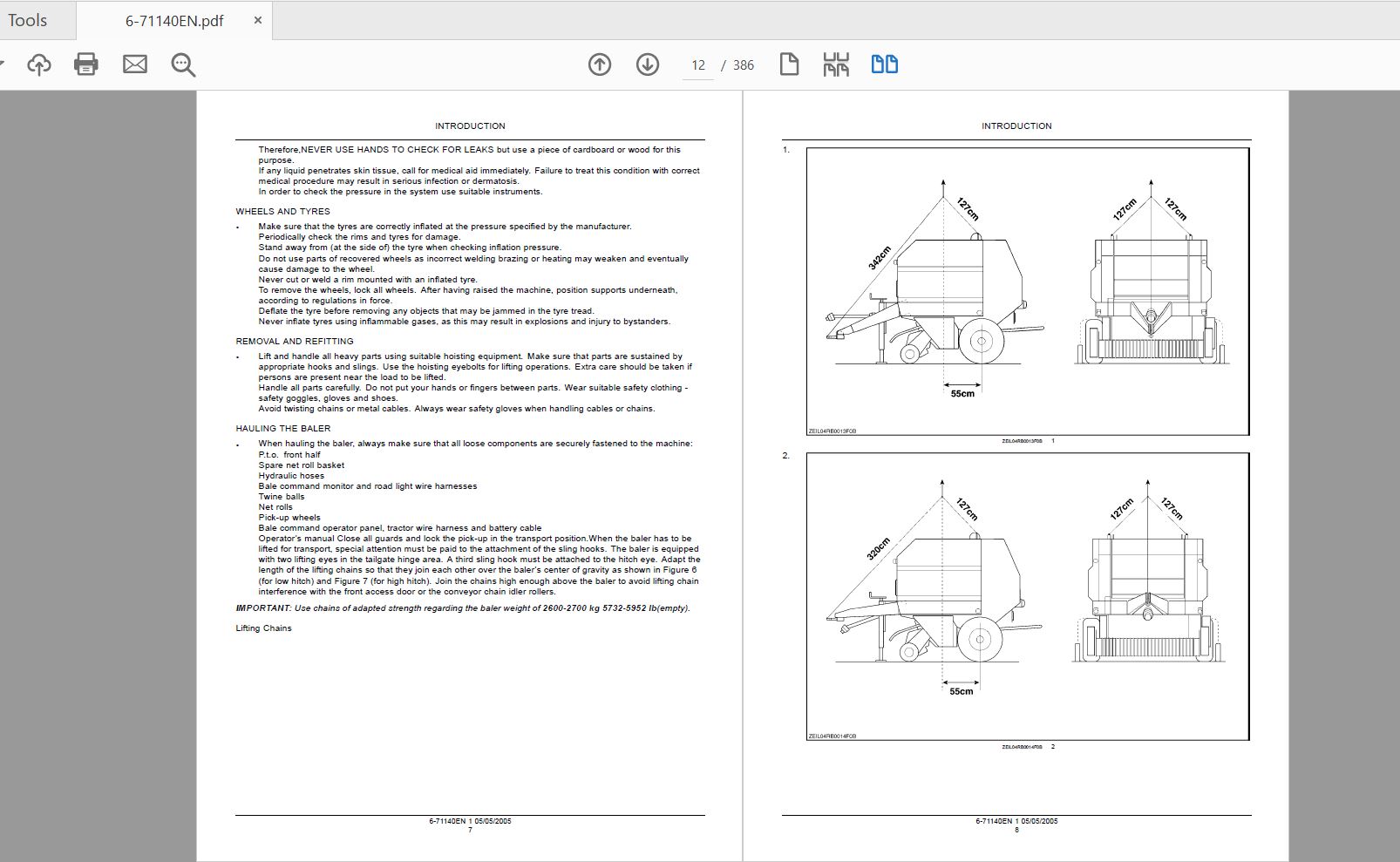1400x862 pixels.
Task: Open the page thumbnails grid view
Action: [x=836, y=64]
